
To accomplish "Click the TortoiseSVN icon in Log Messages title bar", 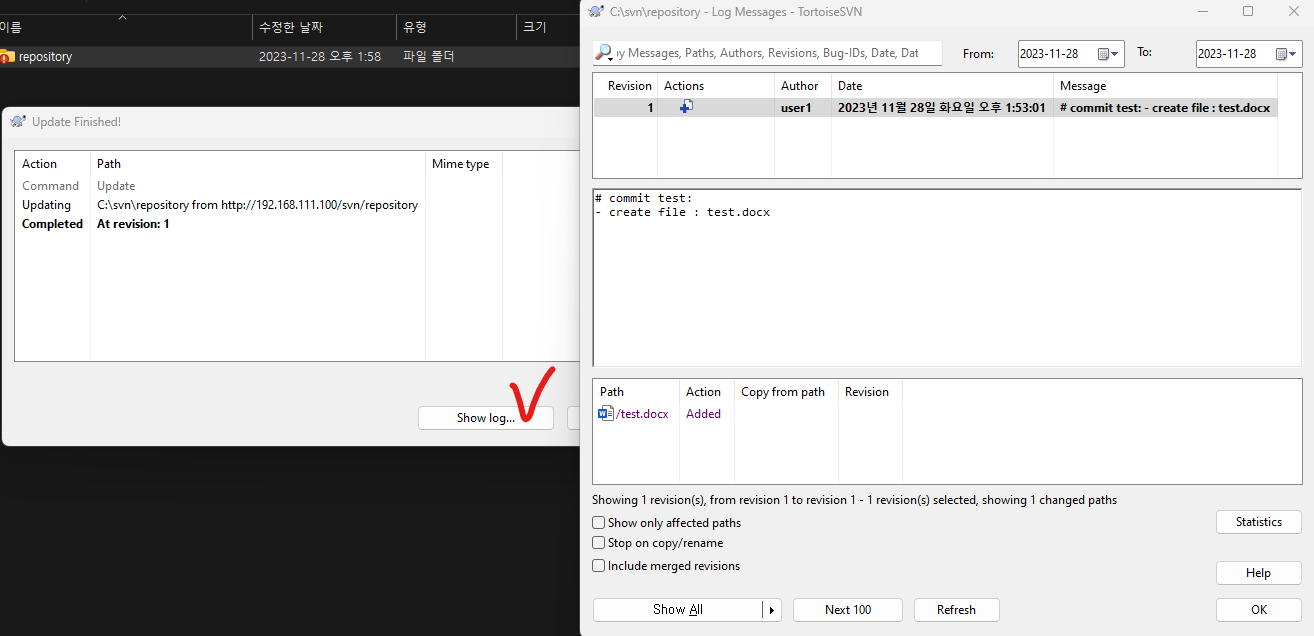I will click(596, 11).
